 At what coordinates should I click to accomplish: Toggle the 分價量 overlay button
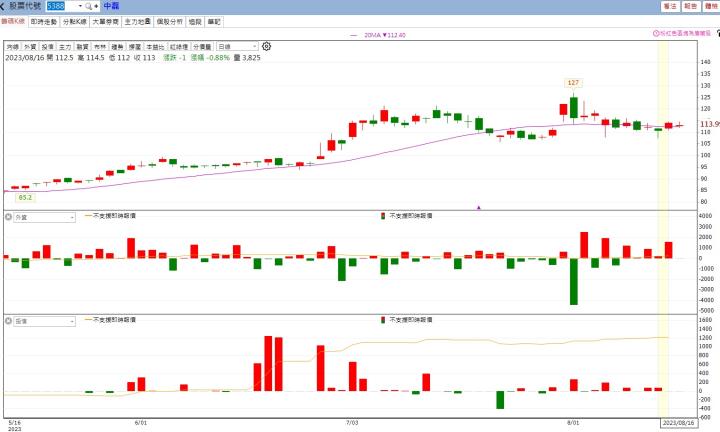(x=202, y=47)
